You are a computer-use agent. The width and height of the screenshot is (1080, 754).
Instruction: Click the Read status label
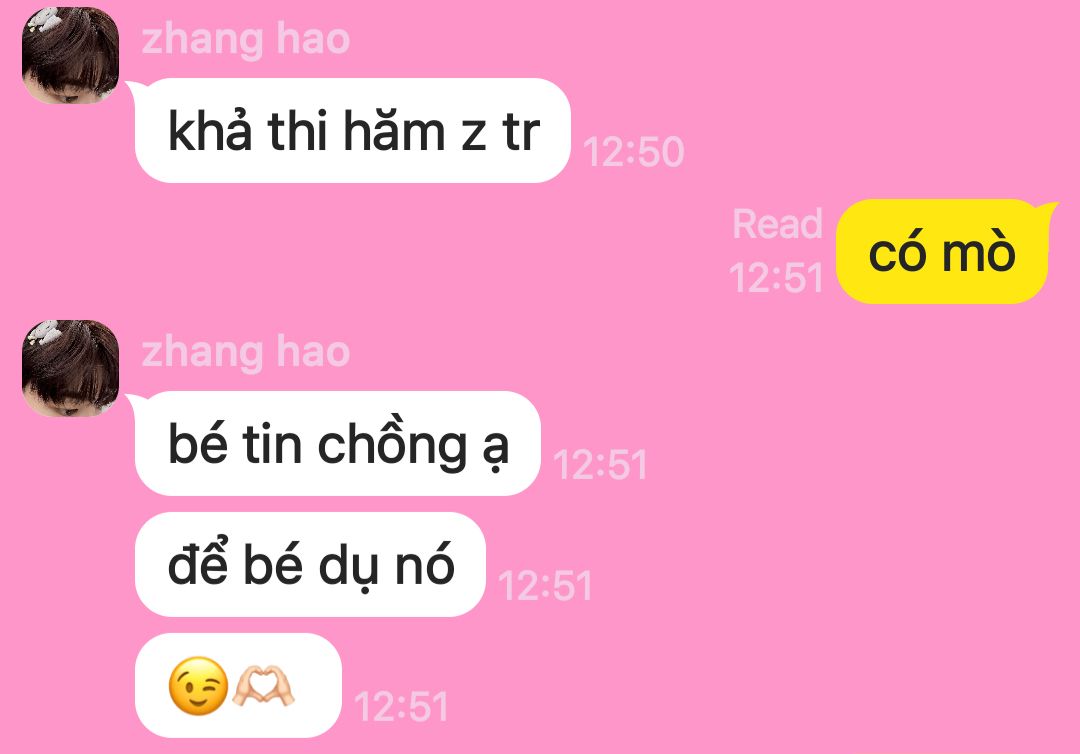pos(778,224)
